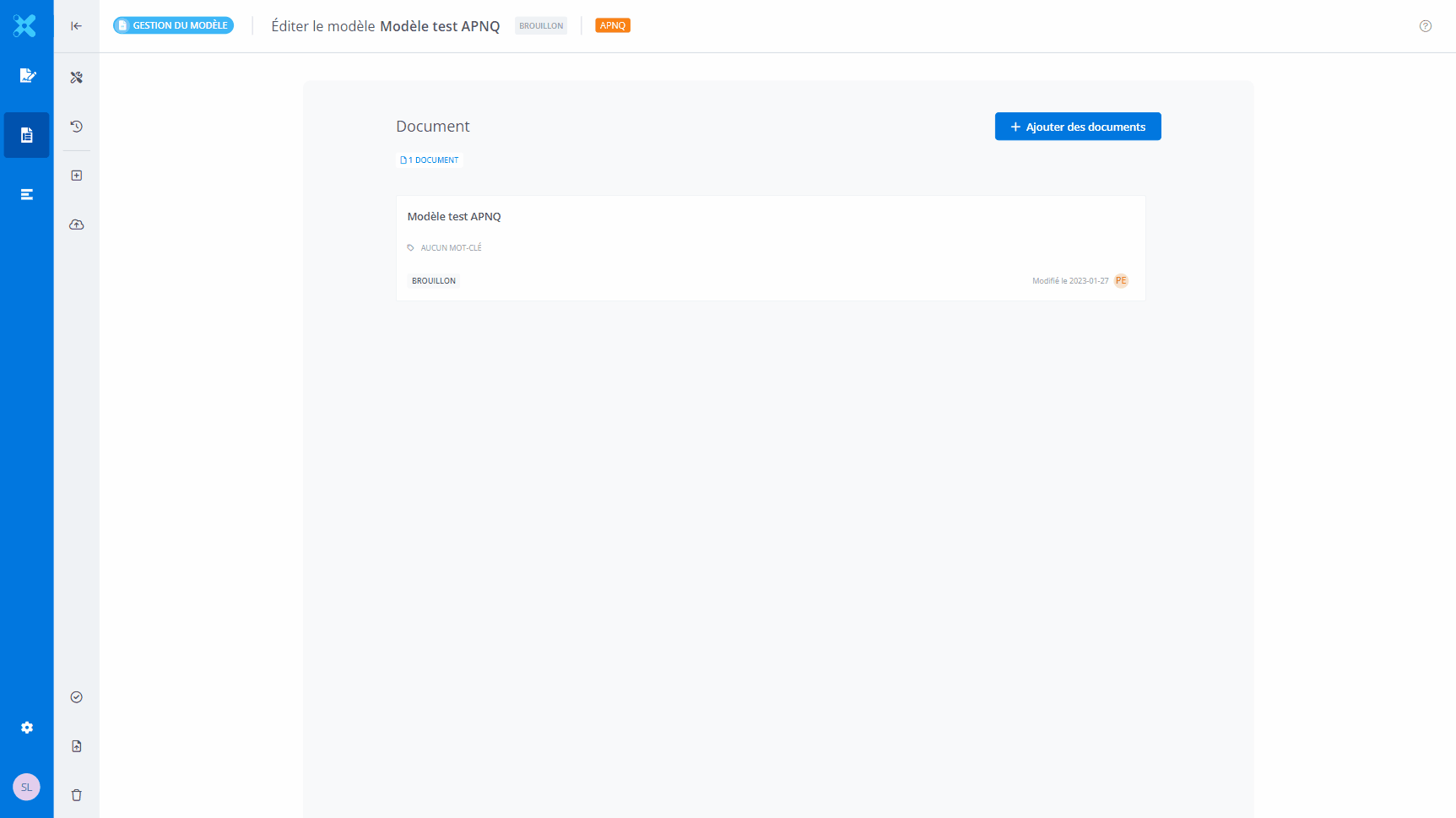
Task: Click the plus square add icon
Action: coord(77,176)
